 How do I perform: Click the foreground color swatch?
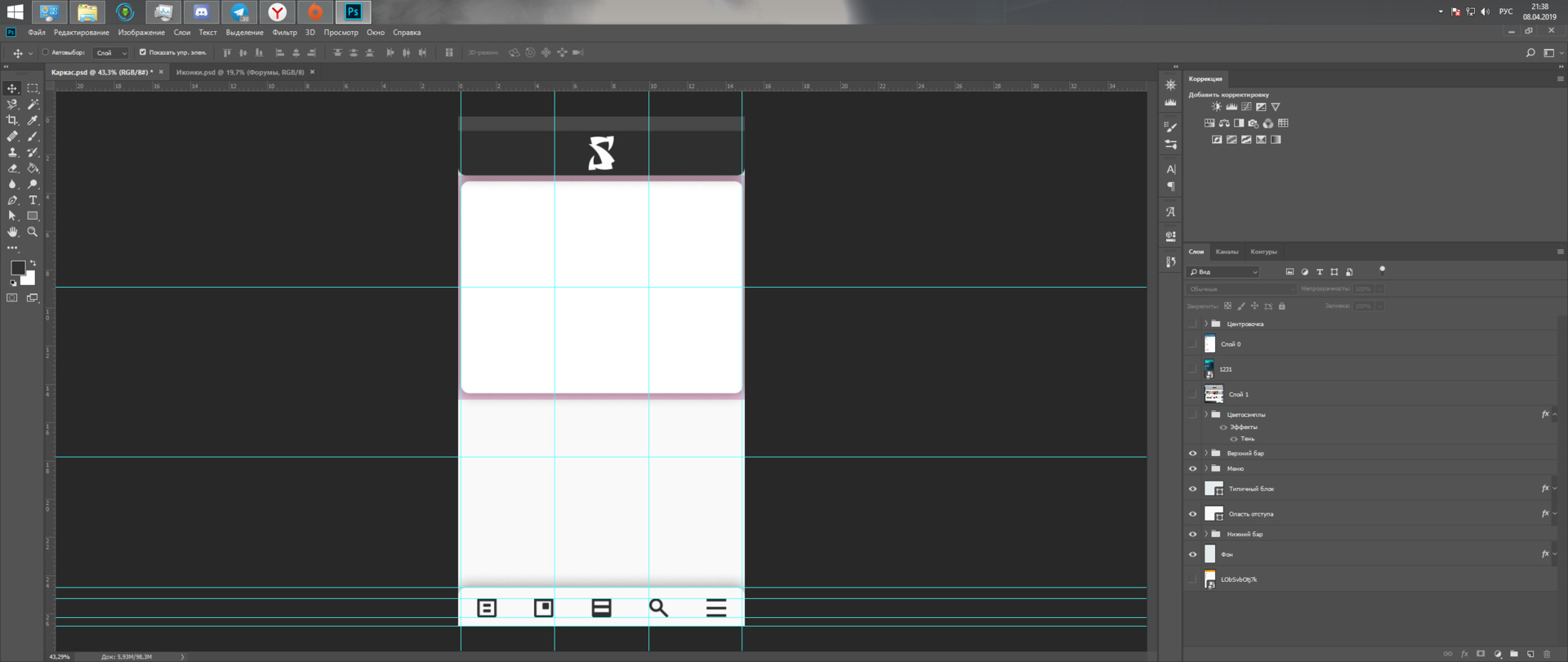click(x=17, y=268)
